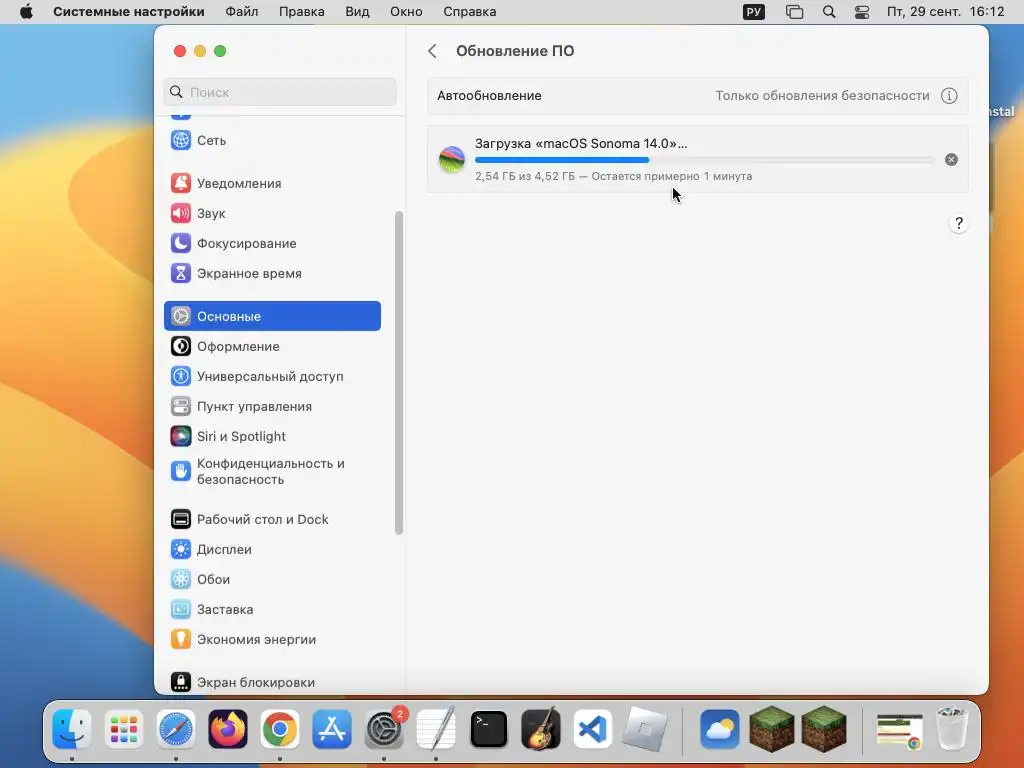Launch Terminal from the Dock
This screenshot has height=768, width=1024.
488,729
